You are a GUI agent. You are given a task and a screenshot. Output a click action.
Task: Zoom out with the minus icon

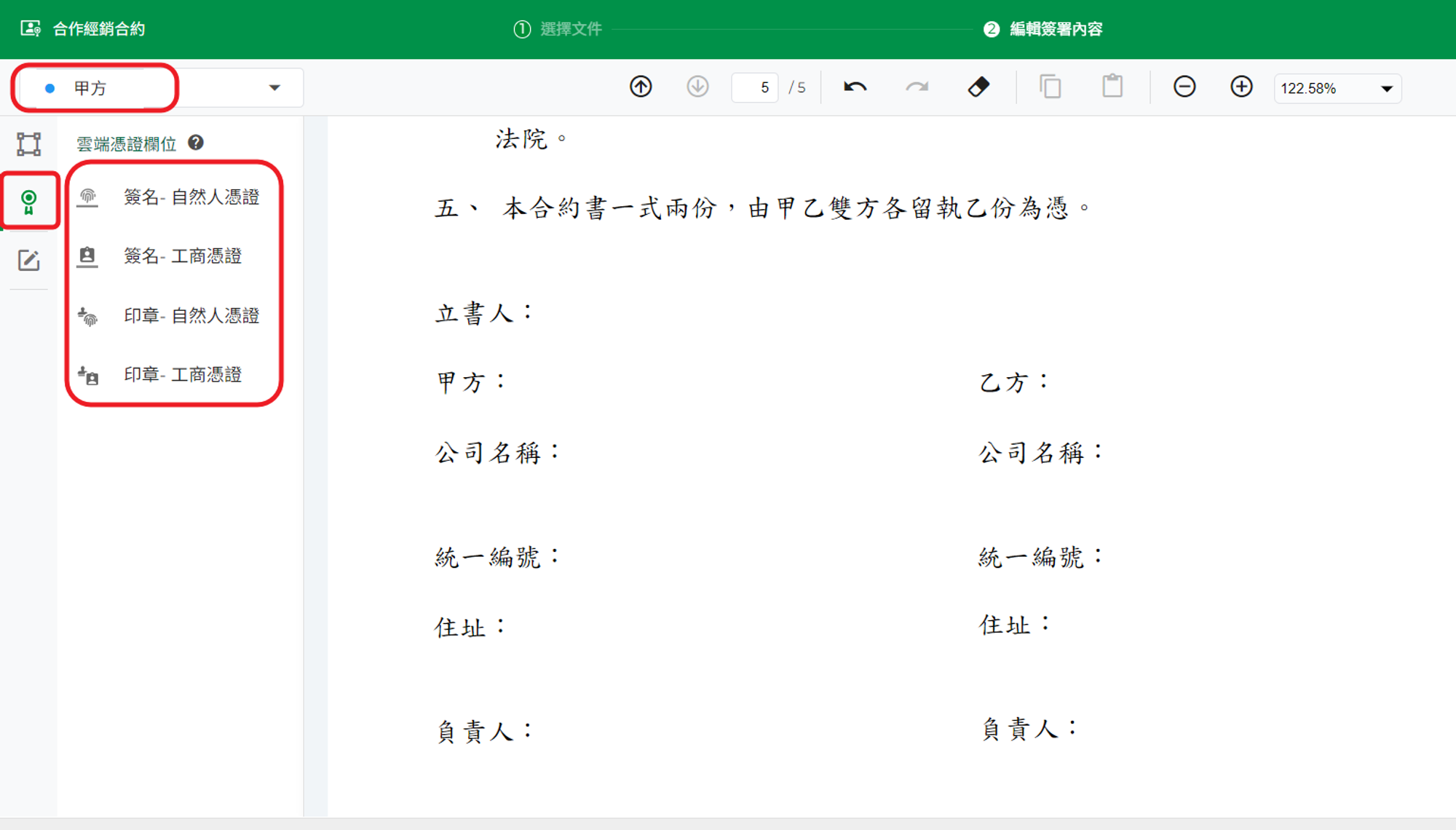tap(1184, 87)
